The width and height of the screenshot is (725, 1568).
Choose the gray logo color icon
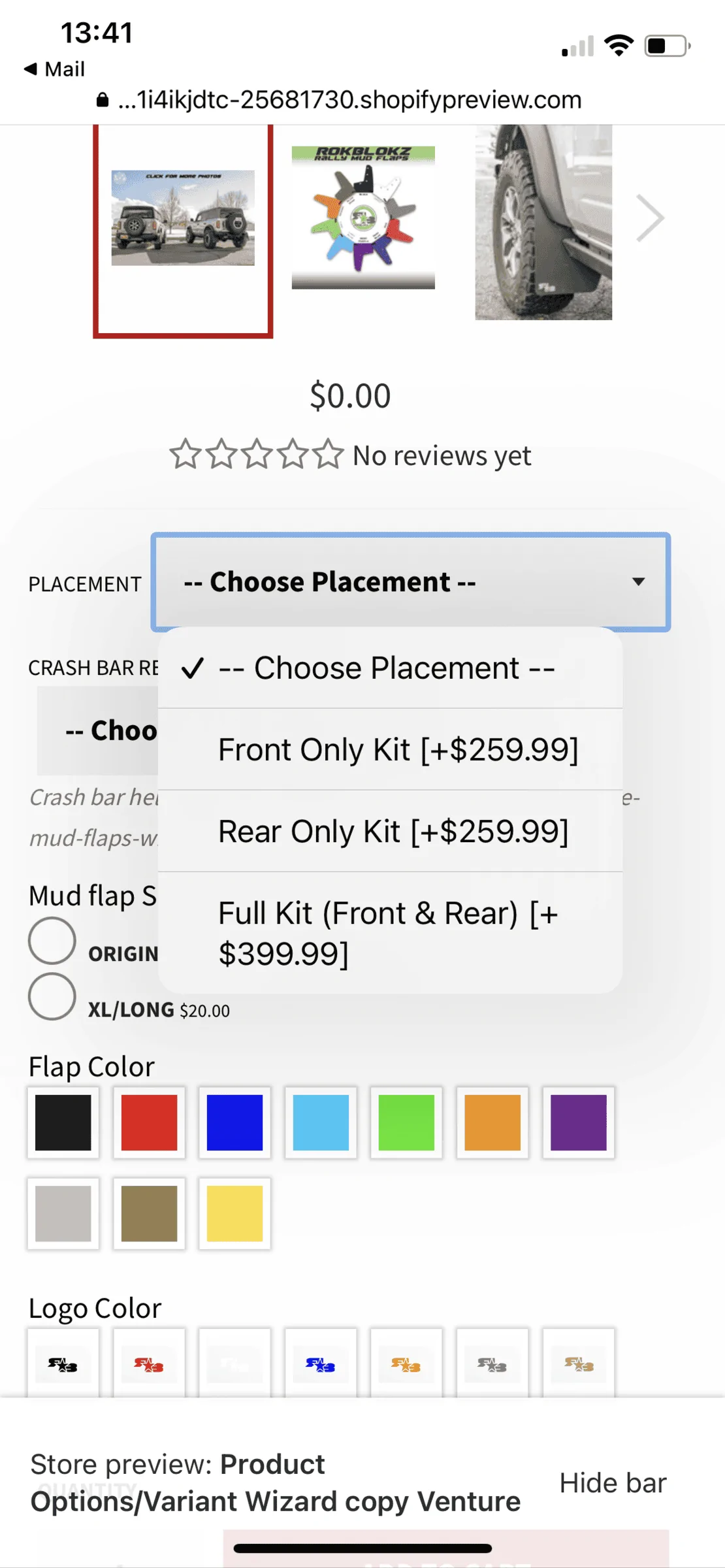click(x=492, y=1363)
